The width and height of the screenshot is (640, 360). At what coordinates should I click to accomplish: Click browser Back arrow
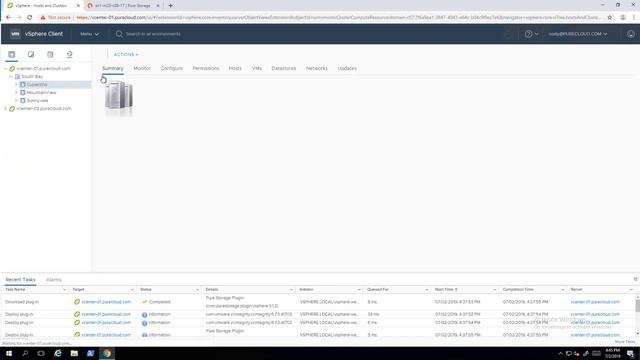[x=8, y=18]
